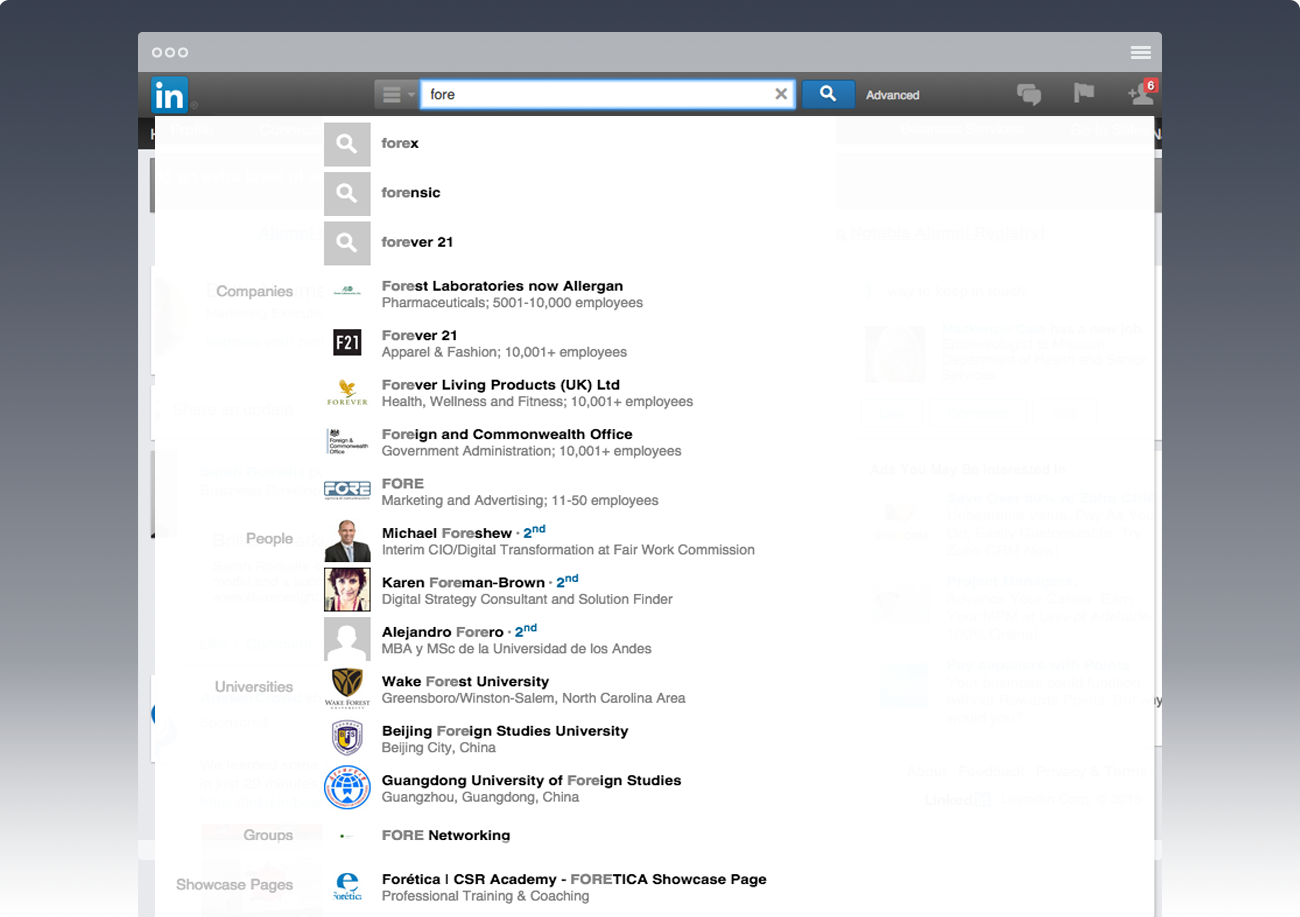
Task: Open the messages speech bubble icon
Action: click(1029, 94)
